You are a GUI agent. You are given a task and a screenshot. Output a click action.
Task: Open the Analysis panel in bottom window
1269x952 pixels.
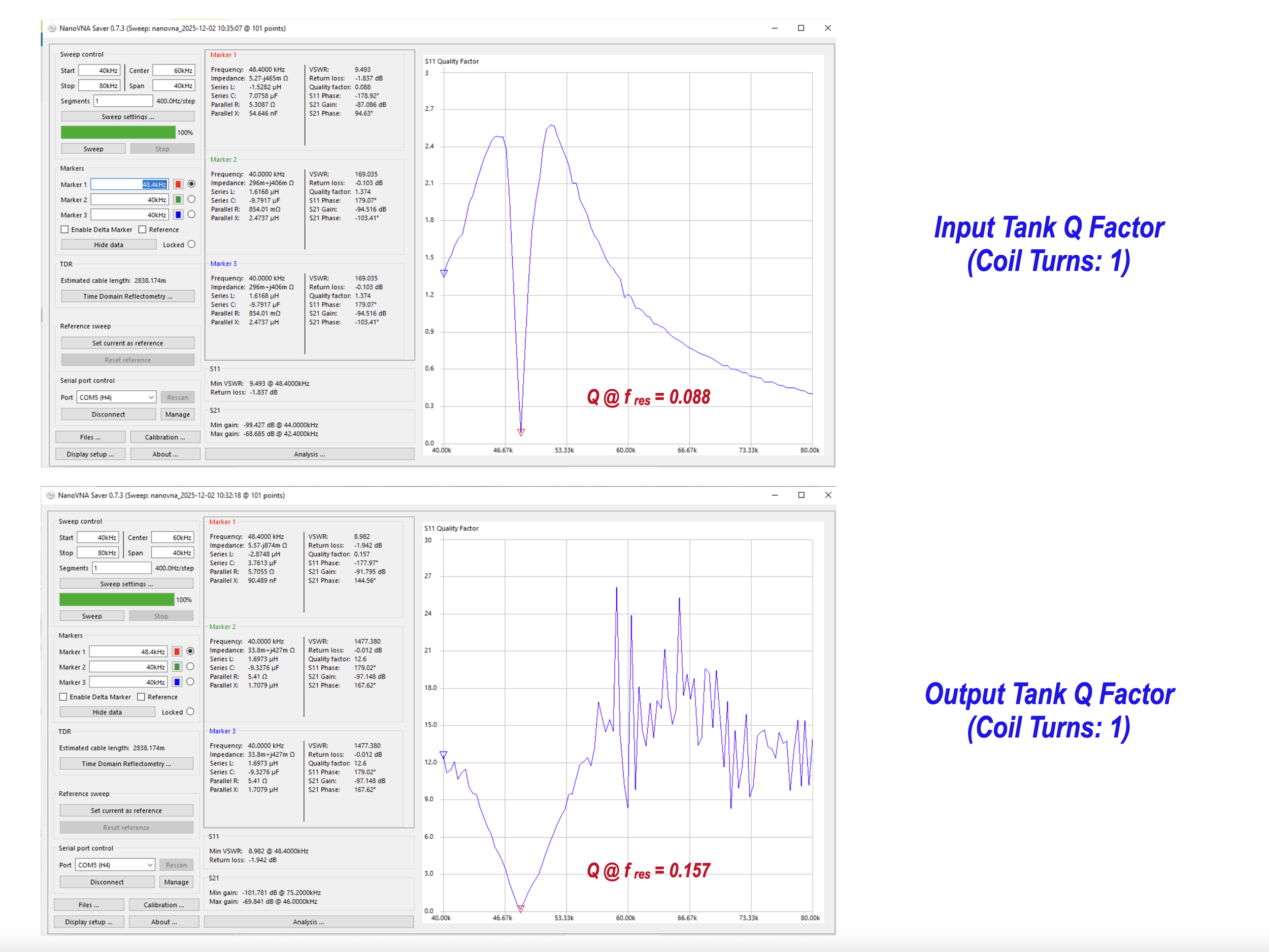tap(309, 922)
